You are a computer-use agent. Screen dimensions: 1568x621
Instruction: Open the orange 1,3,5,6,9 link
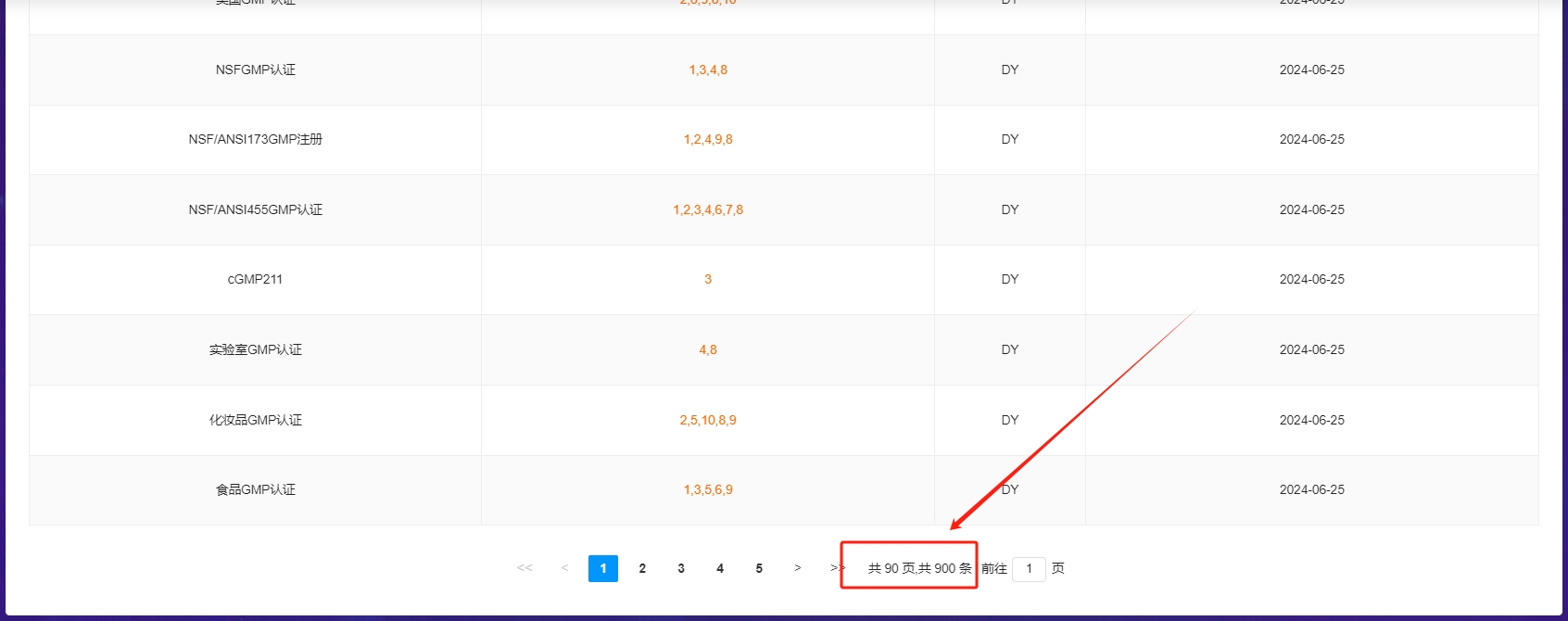click(x=708, y=489)
